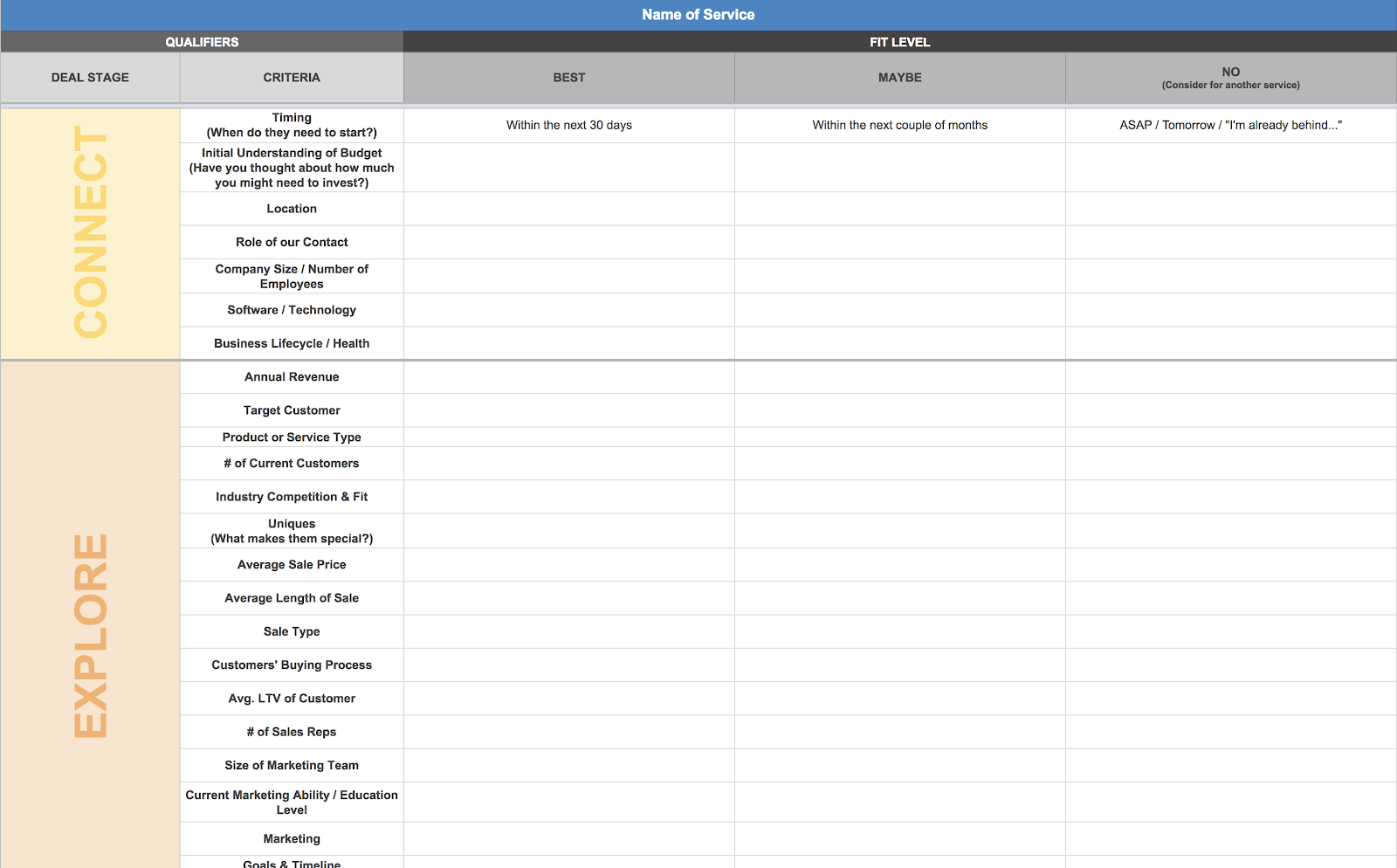
Task: Select the 'Name of Service' title cell
Action: [698, 15]
